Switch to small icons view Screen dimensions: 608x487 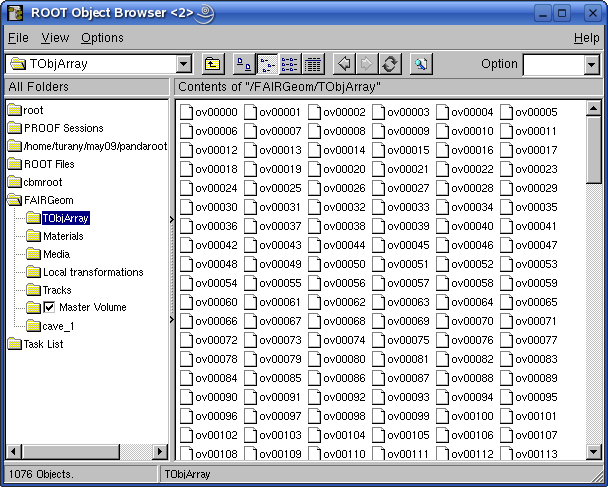pos(266,64)
